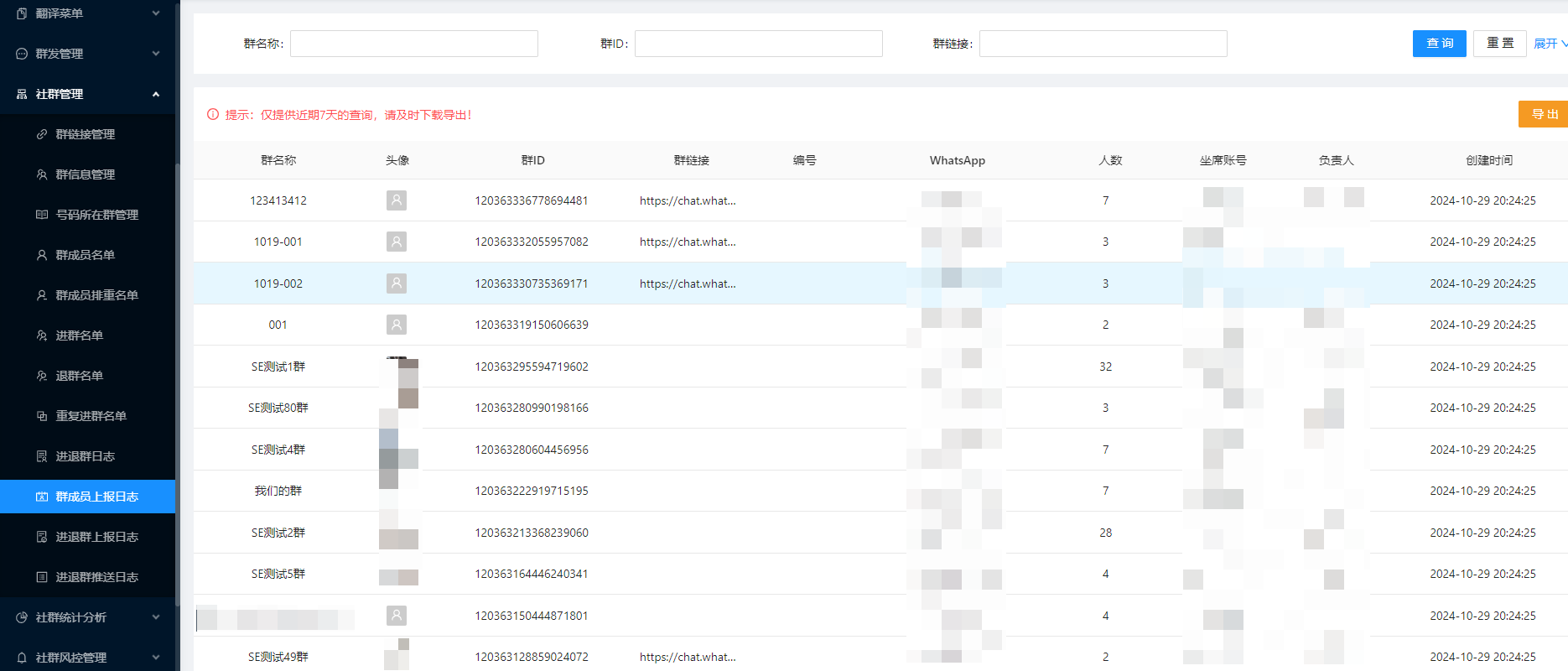This screenshot has width=1568, height=671.
Task: Open the chat link in row SE测试49群
Action: click(x=688, y=657)
